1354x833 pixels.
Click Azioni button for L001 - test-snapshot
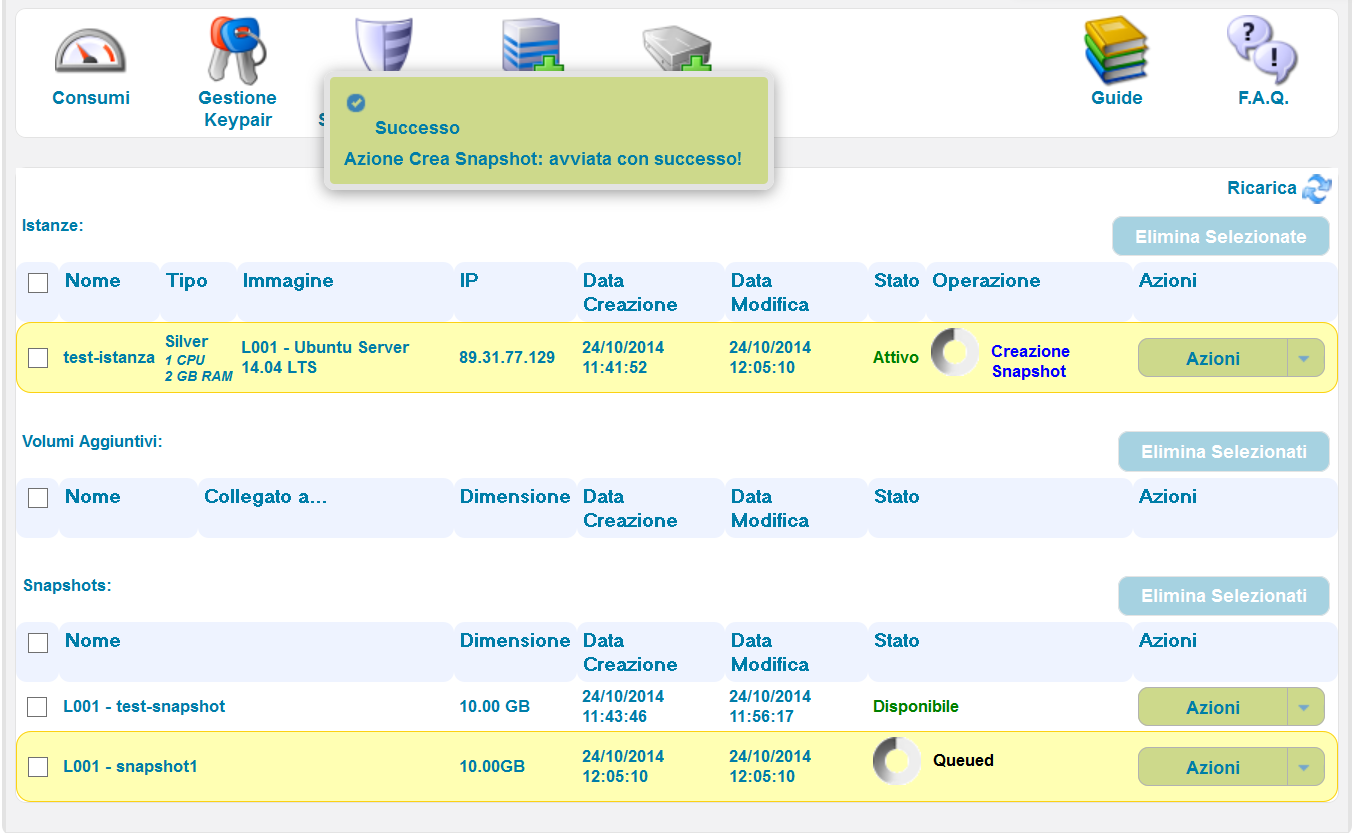coord(1212,707)
